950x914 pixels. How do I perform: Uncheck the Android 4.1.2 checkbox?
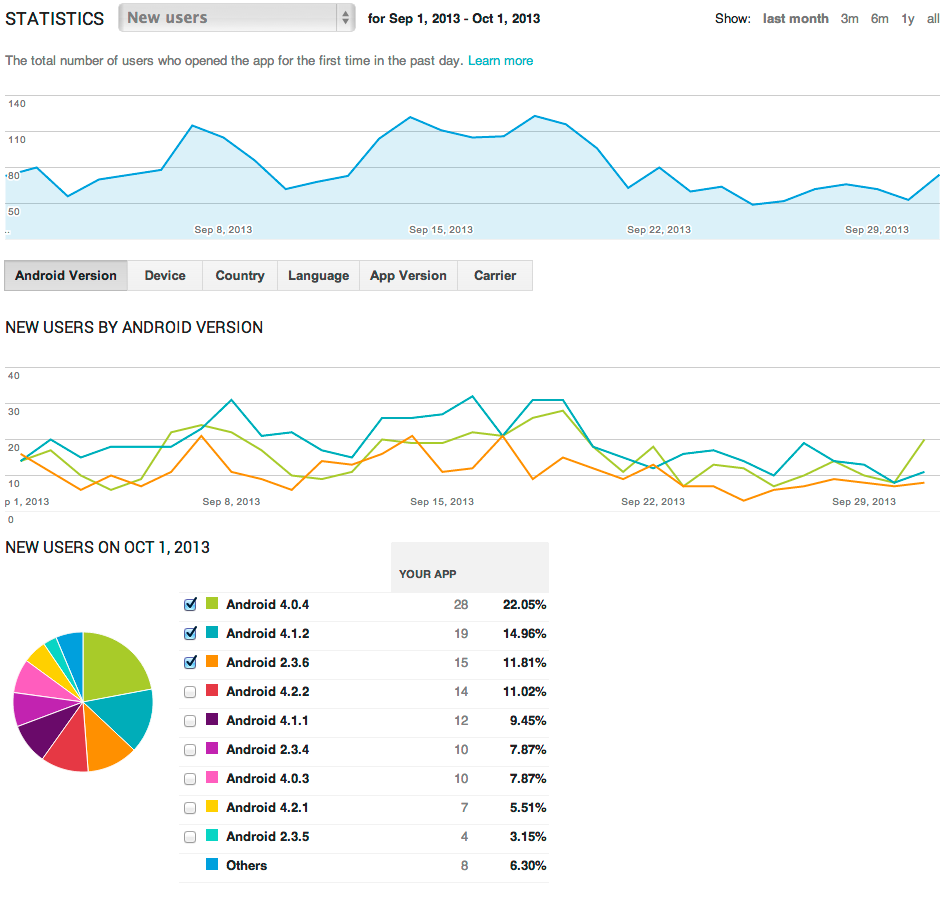point(190,633)
